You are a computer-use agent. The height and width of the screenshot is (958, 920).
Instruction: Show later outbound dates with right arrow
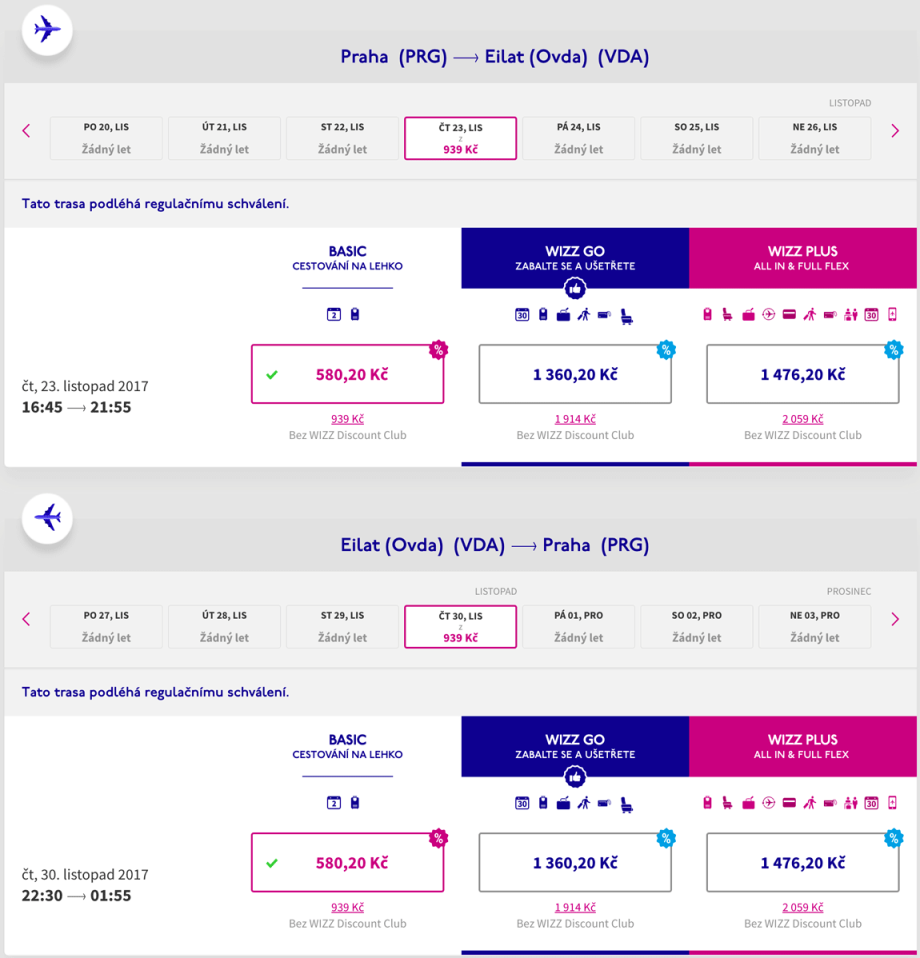click(x=895, y=131)
